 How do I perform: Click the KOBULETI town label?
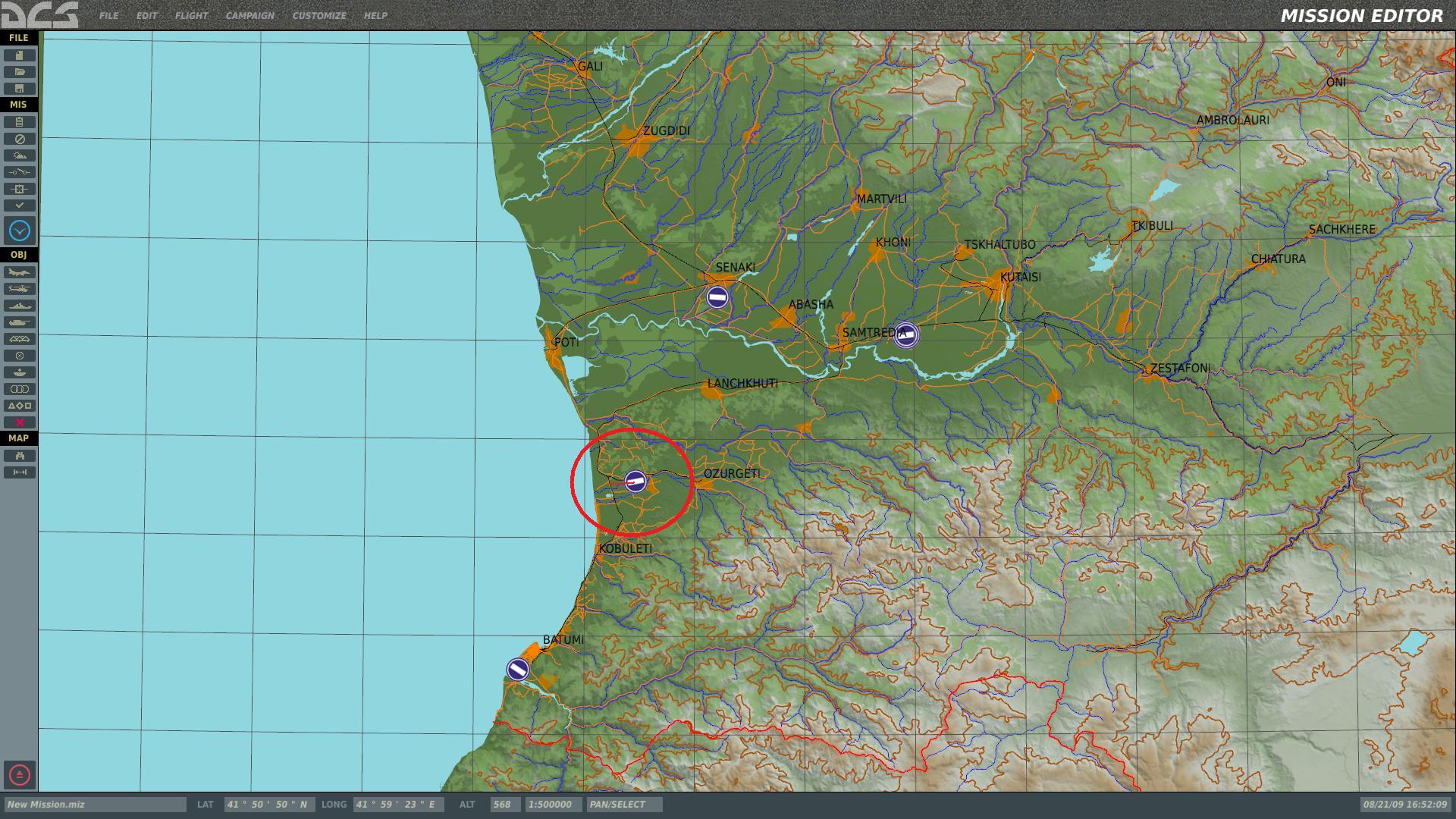(x=626, y=549)
